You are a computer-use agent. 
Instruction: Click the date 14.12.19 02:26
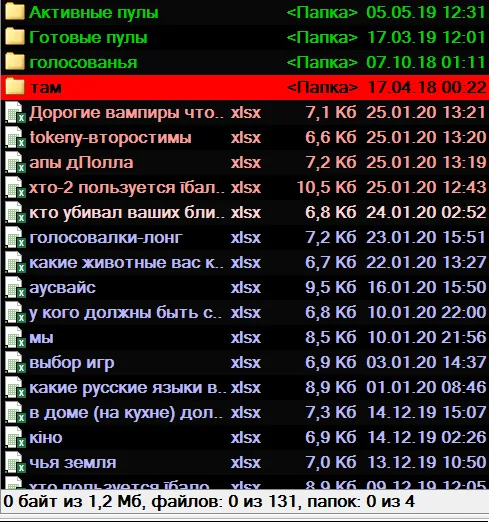(x=426, y=437)
